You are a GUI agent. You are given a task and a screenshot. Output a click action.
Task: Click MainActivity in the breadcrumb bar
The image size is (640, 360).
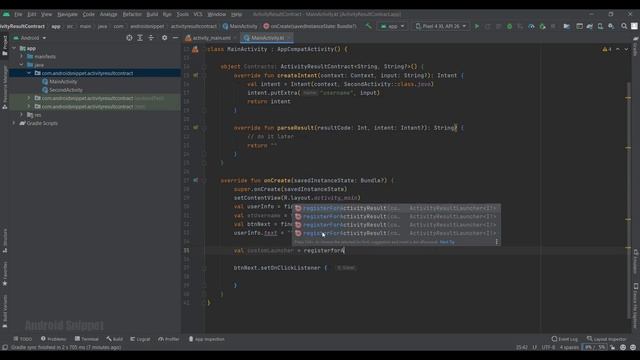pyautogui.click(x=240, y=26)
